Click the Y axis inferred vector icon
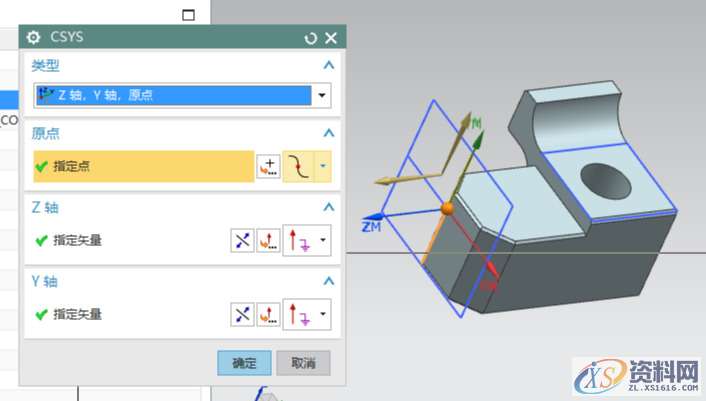The height and width of the screenshot is (401, 706). [298, 315]
